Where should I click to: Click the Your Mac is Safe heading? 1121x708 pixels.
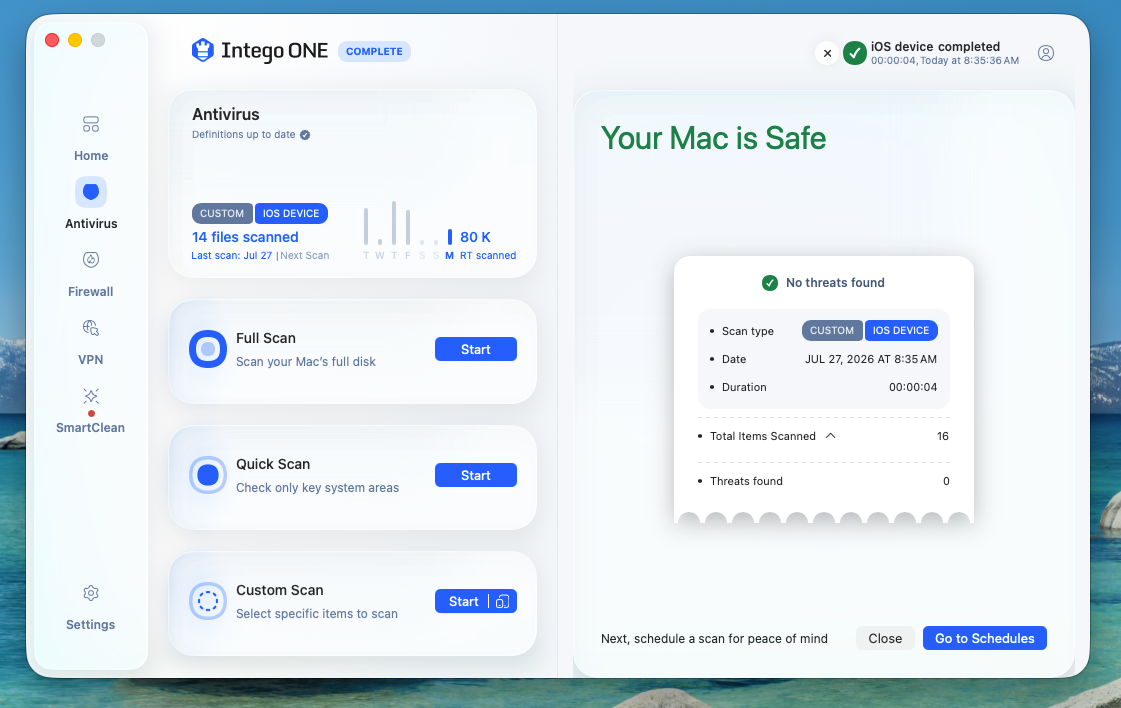click(x=713, y=138)
